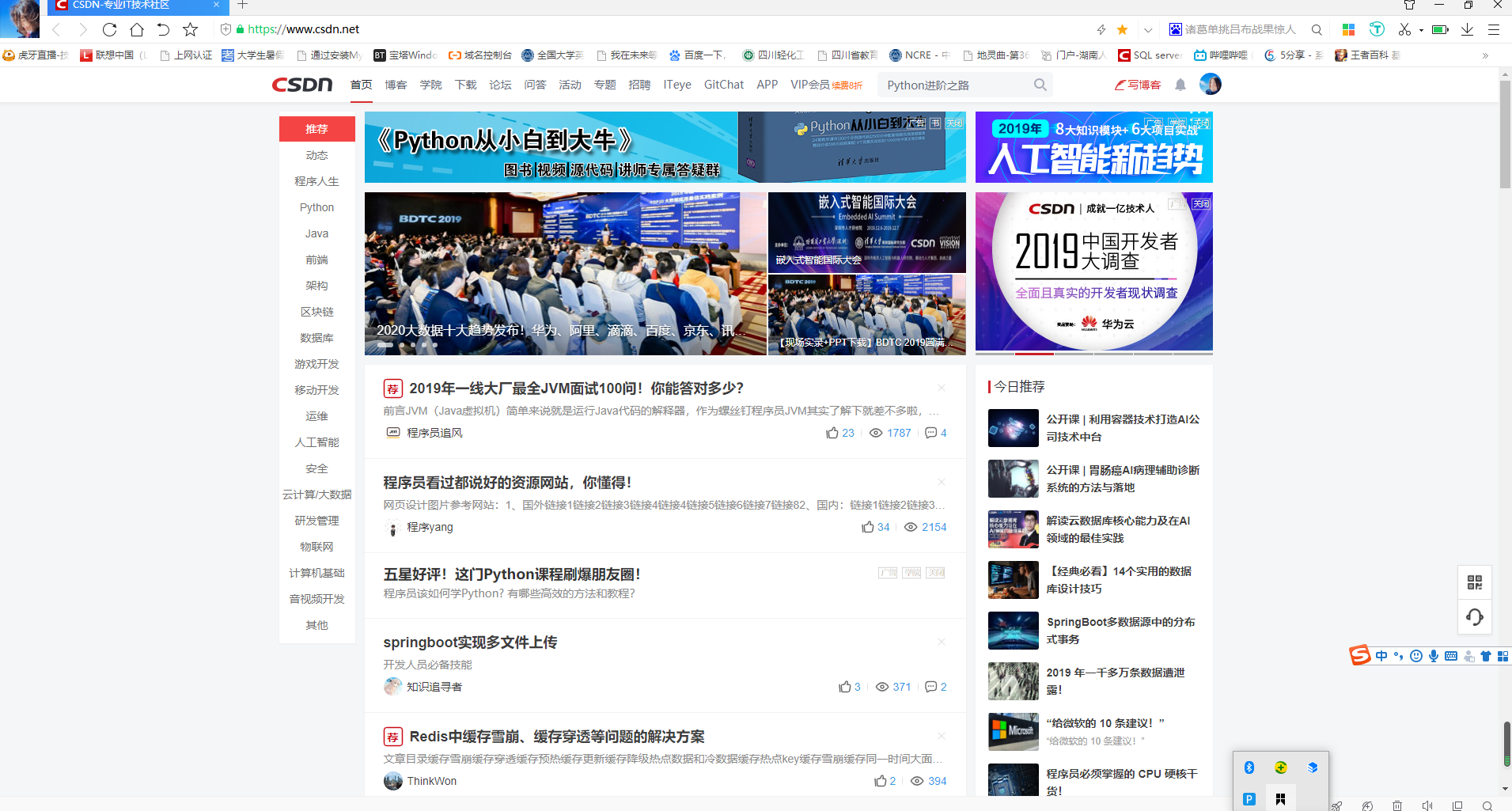The width and height of the screenshot is (1512, 811).
Task: Open the notification bell icon
Action: tap(1180, 85)
